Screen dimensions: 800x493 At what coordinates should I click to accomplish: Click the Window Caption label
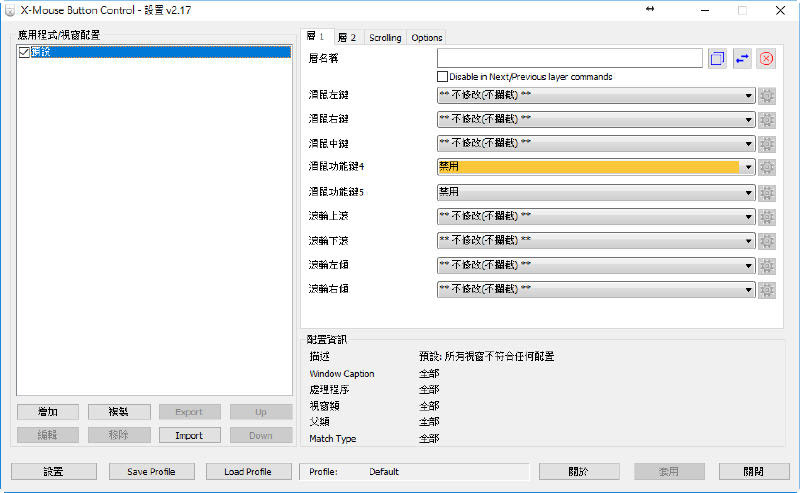click(342, 374)
